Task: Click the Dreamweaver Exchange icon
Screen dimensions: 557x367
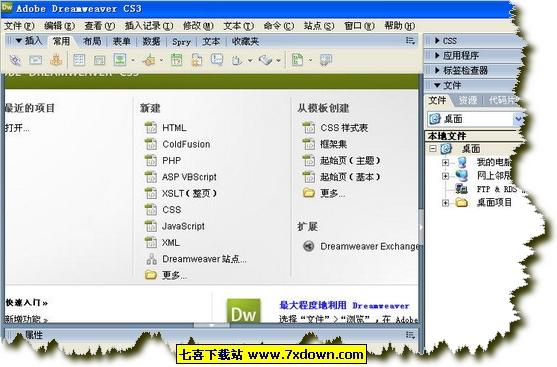Action: pyautogui.click(x=308, y=246)
